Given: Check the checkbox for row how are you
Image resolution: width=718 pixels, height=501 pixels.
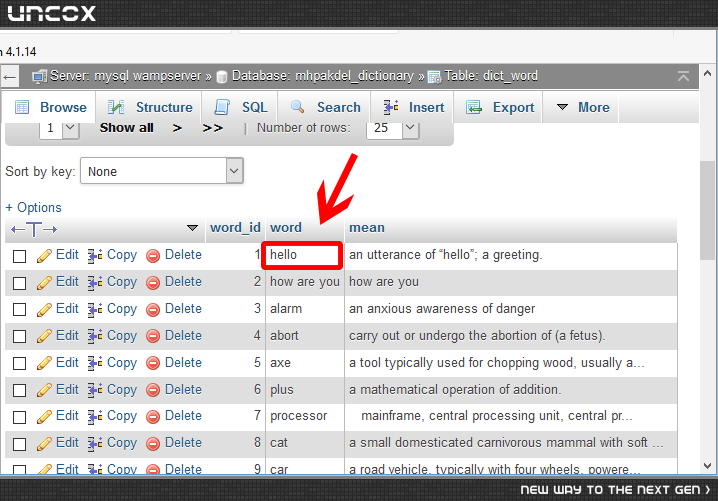Looking at the screenshot, I should pyautogui.click(x=19, y=283).
